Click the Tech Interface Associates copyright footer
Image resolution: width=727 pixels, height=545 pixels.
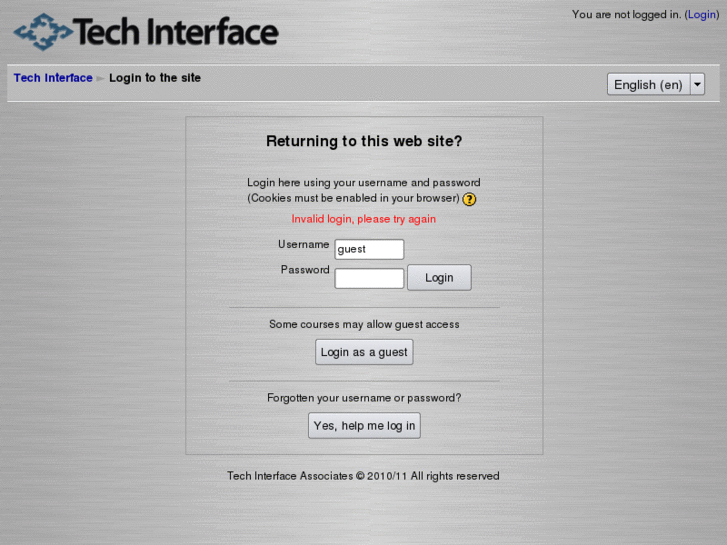363,476
